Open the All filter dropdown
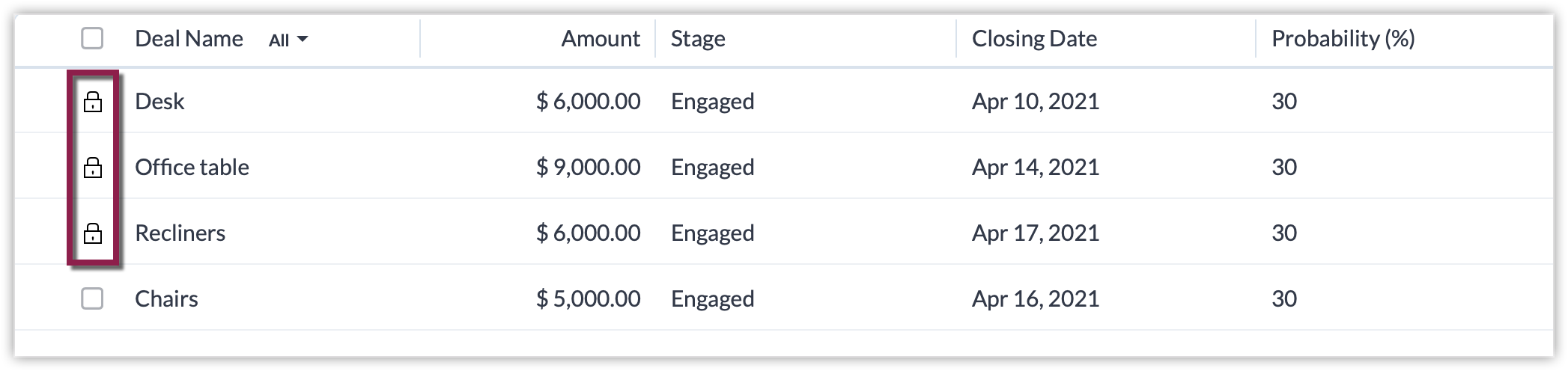This screenshot has width=1568, height=371. [288, 40]
